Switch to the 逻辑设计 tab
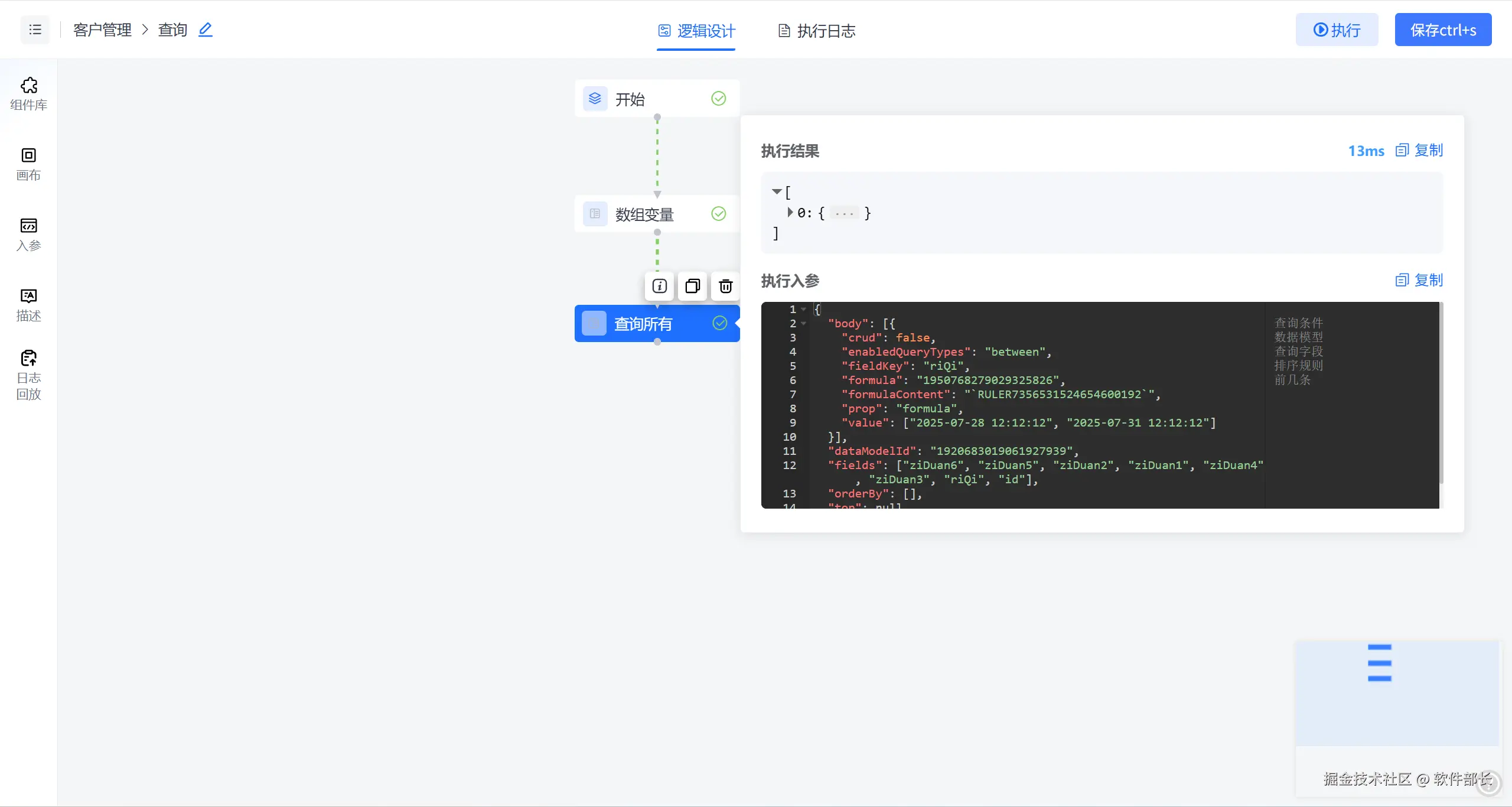Screen dimensions: 1512x807 [696, 31]
